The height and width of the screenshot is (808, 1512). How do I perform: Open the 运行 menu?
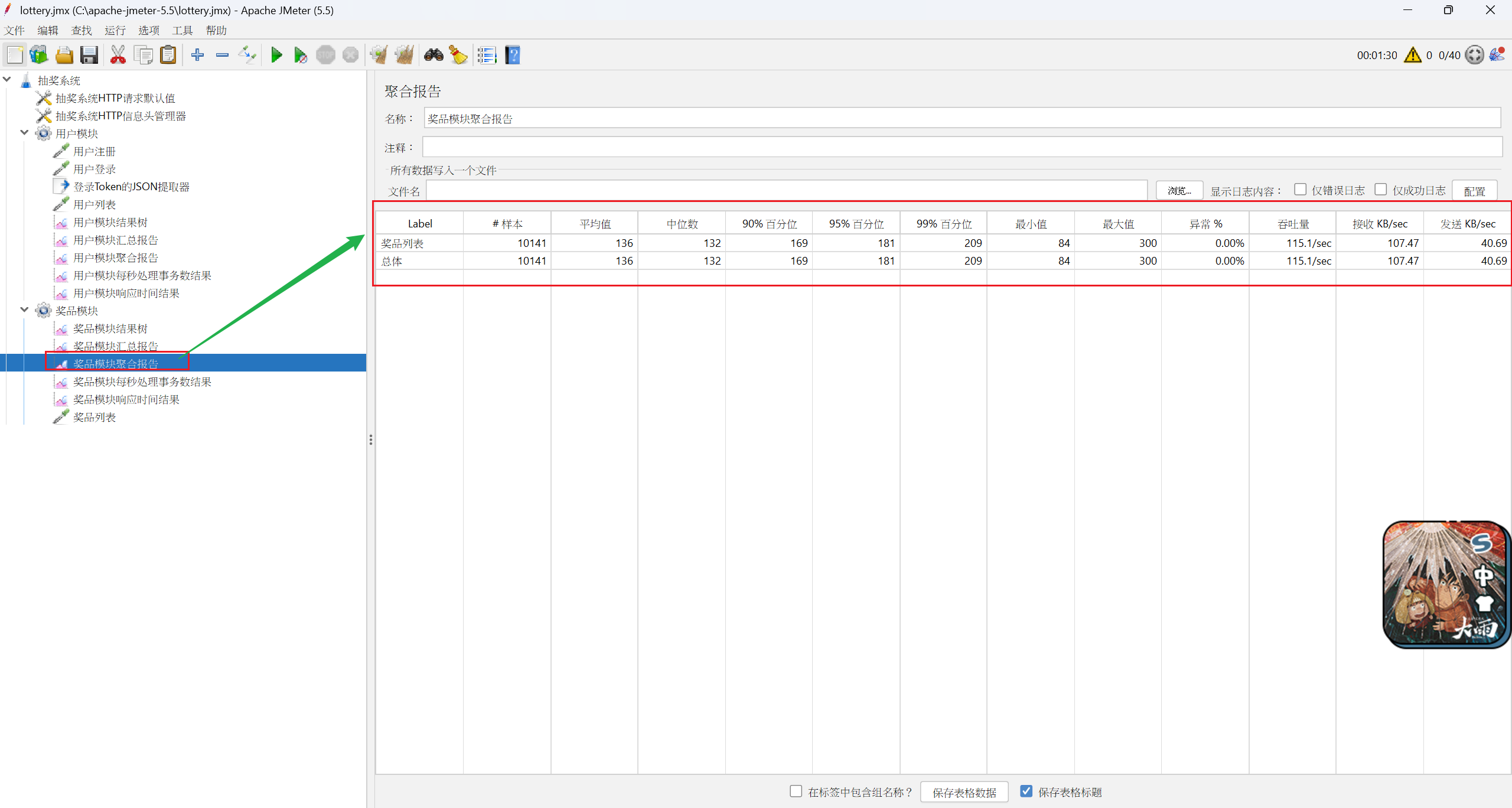pyautogui.click(x=115, y=31)
